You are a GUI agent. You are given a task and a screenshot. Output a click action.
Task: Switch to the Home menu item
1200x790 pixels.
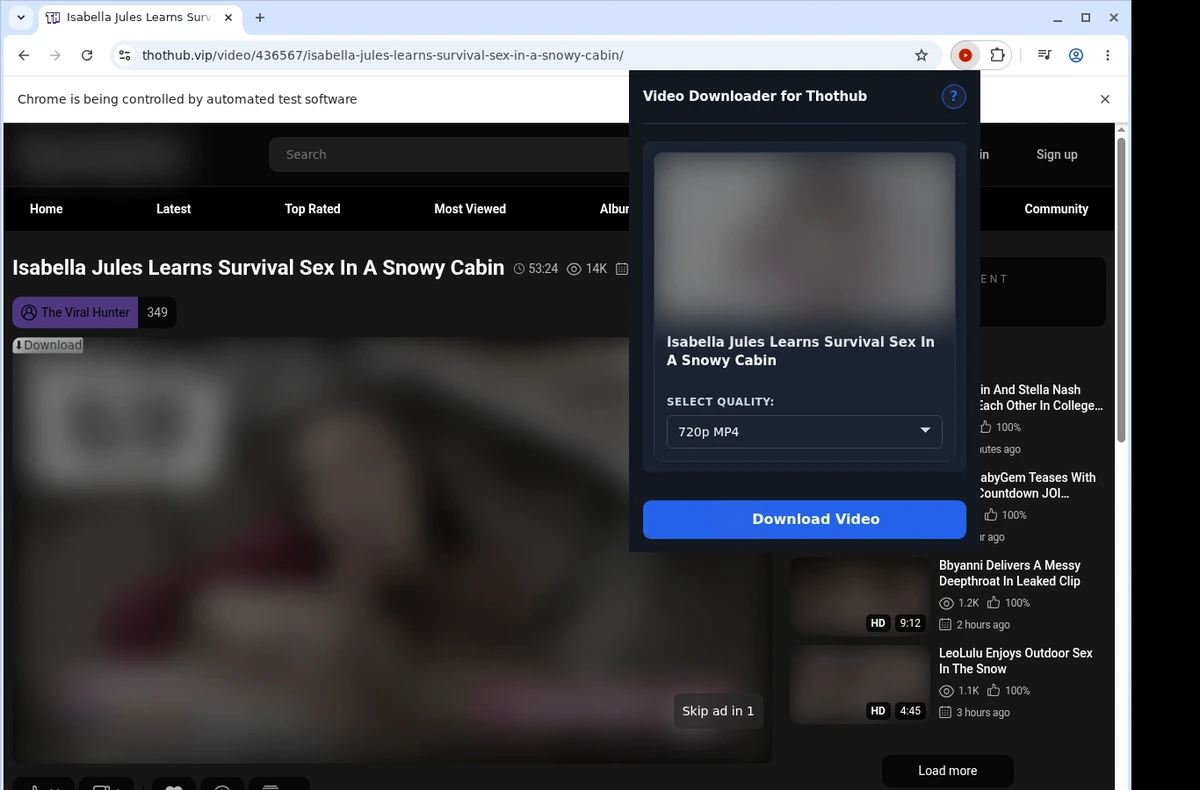46,209
